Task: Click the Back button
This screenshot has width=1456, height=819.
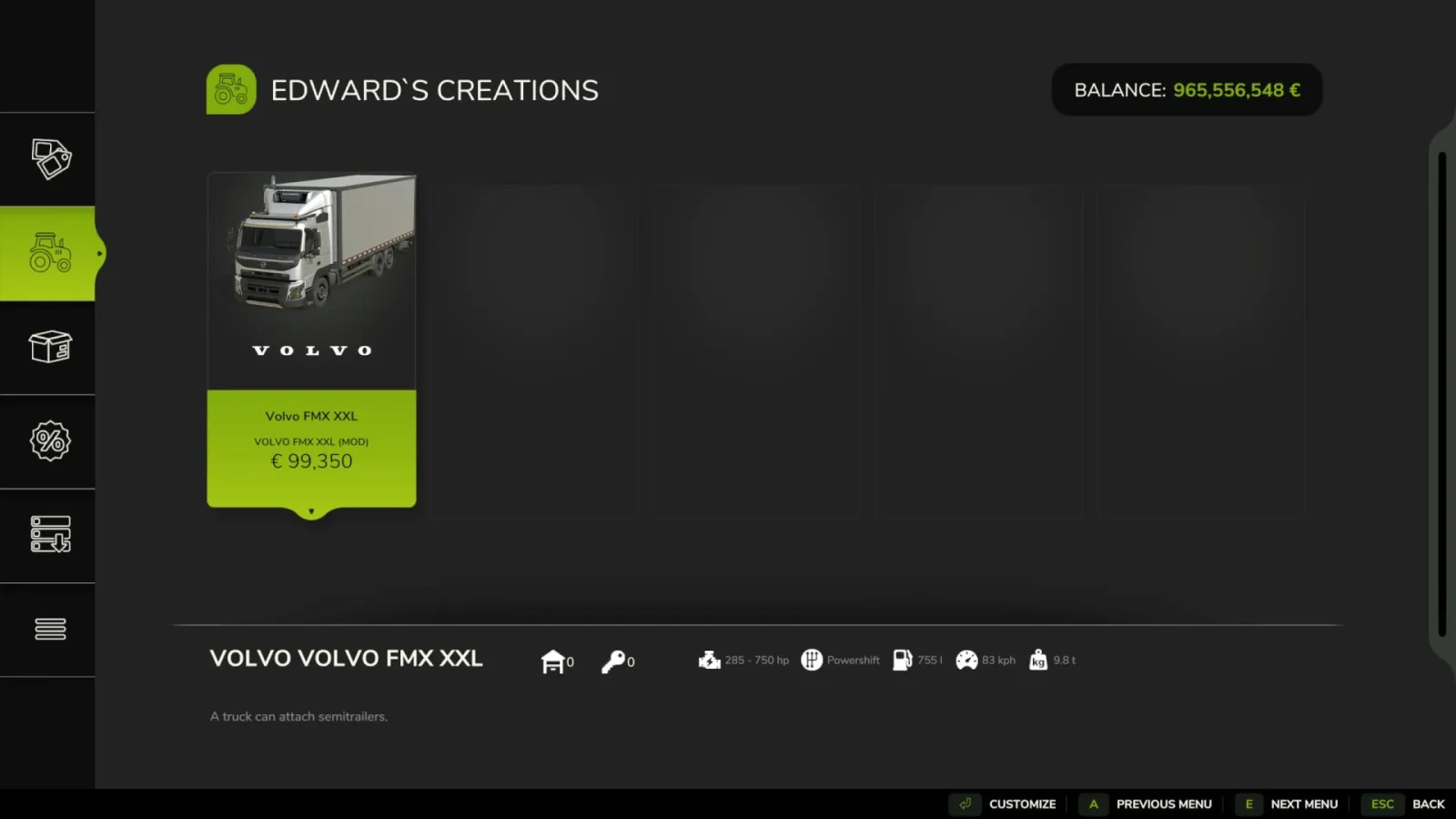Action: [1428, 804]
